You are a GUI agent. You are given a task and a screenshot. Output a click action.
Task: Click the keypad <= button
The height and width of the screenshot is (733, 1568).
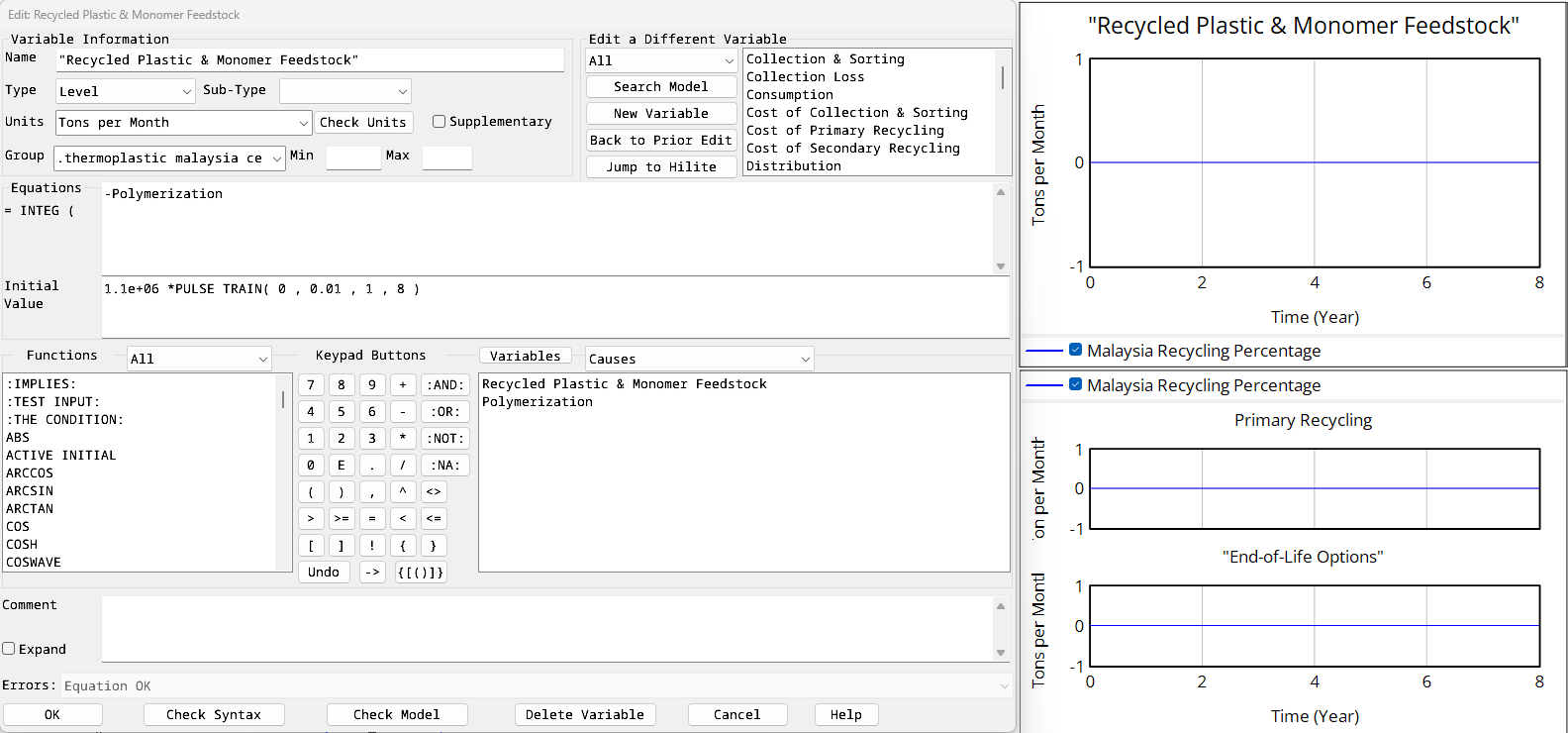click(x=434, y=518)
